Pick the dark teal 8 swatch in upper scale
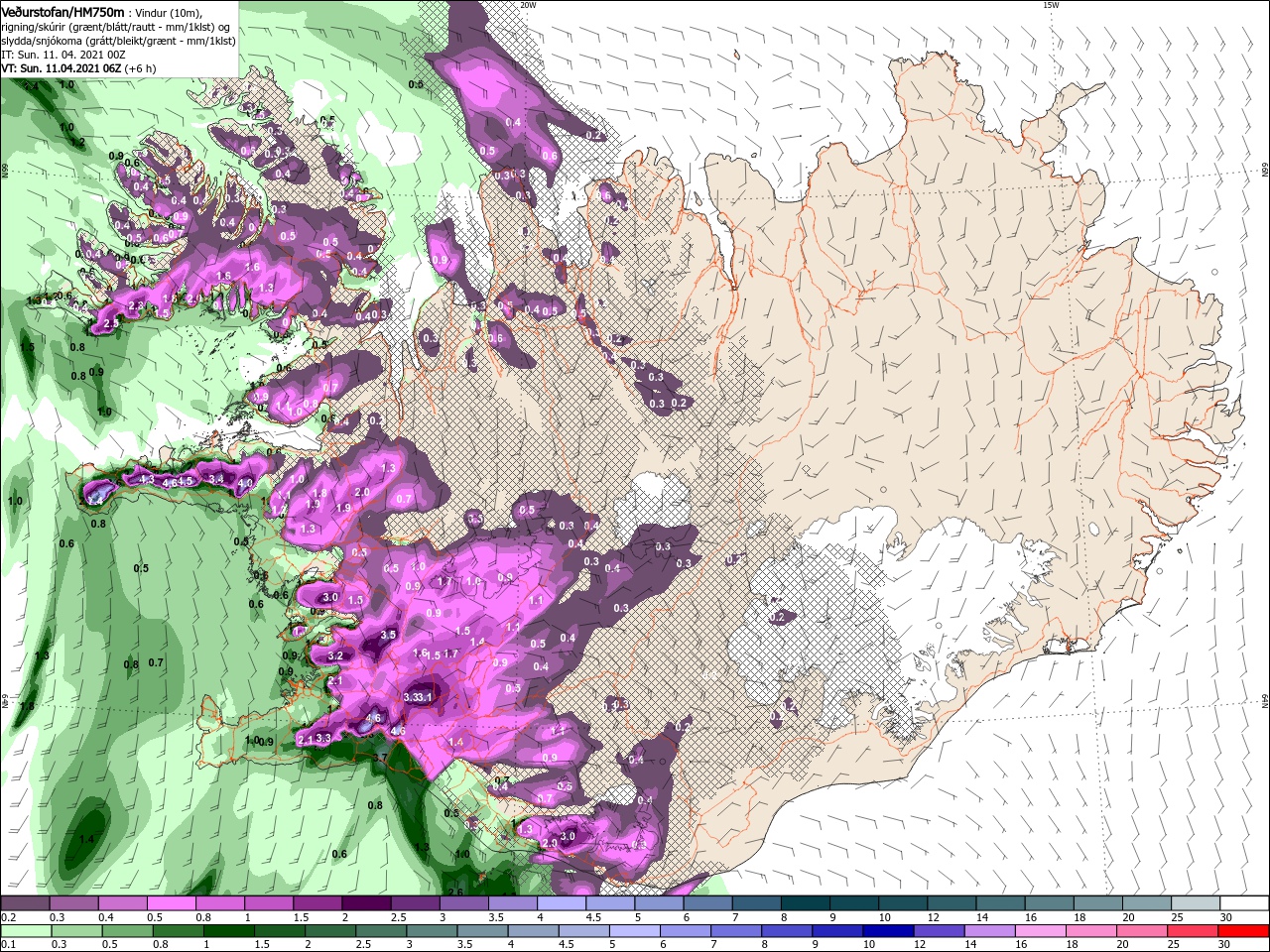This screenshot has width=1270, height=952. click(x=805, y=903)
